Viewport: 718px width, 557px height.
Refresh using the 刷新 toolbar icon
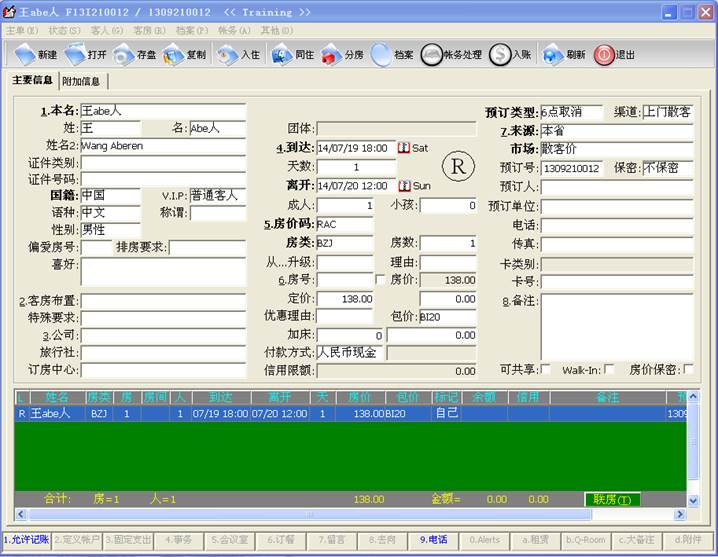click(553, 55)
